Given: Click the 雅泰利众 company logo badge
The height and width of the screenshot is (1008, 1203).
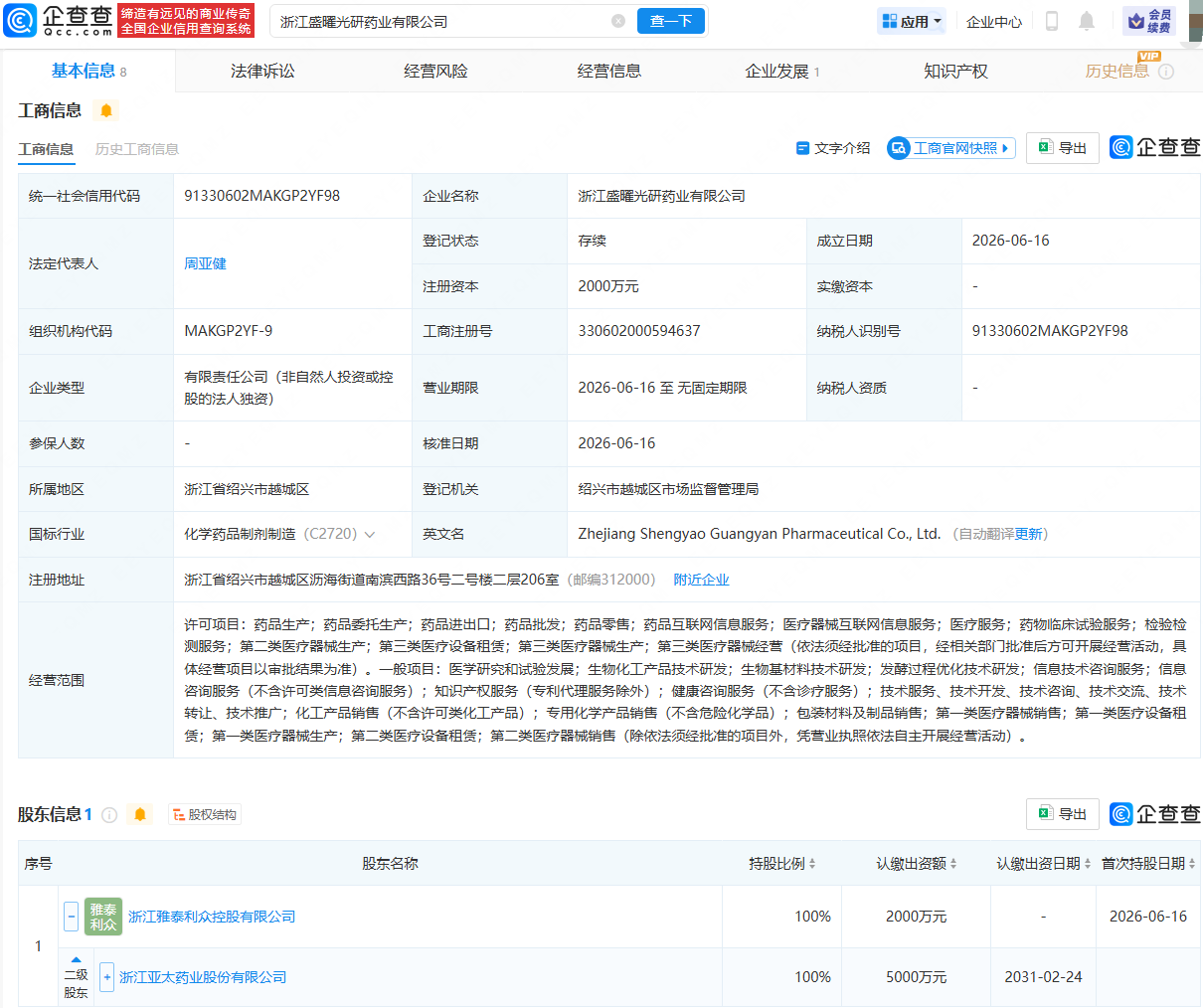Looking at the screenshot, I should [x=103, y=917].
